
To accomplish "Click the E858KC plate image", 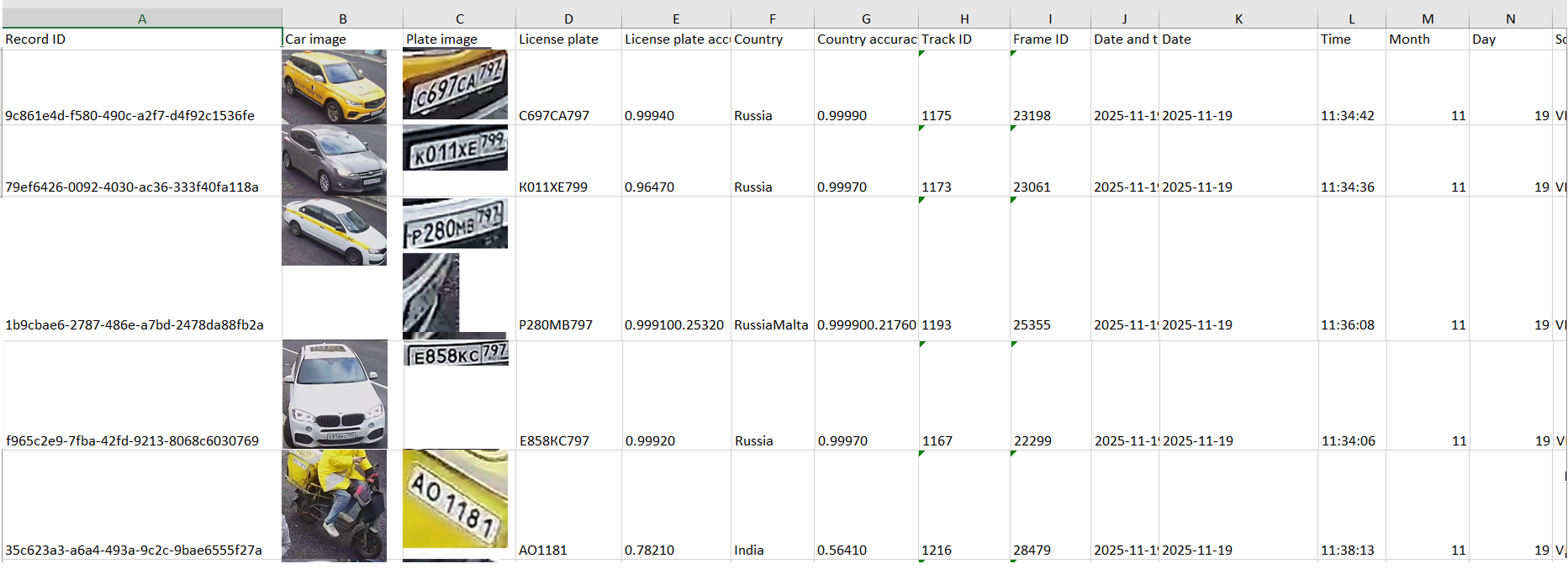I will 457,353.
